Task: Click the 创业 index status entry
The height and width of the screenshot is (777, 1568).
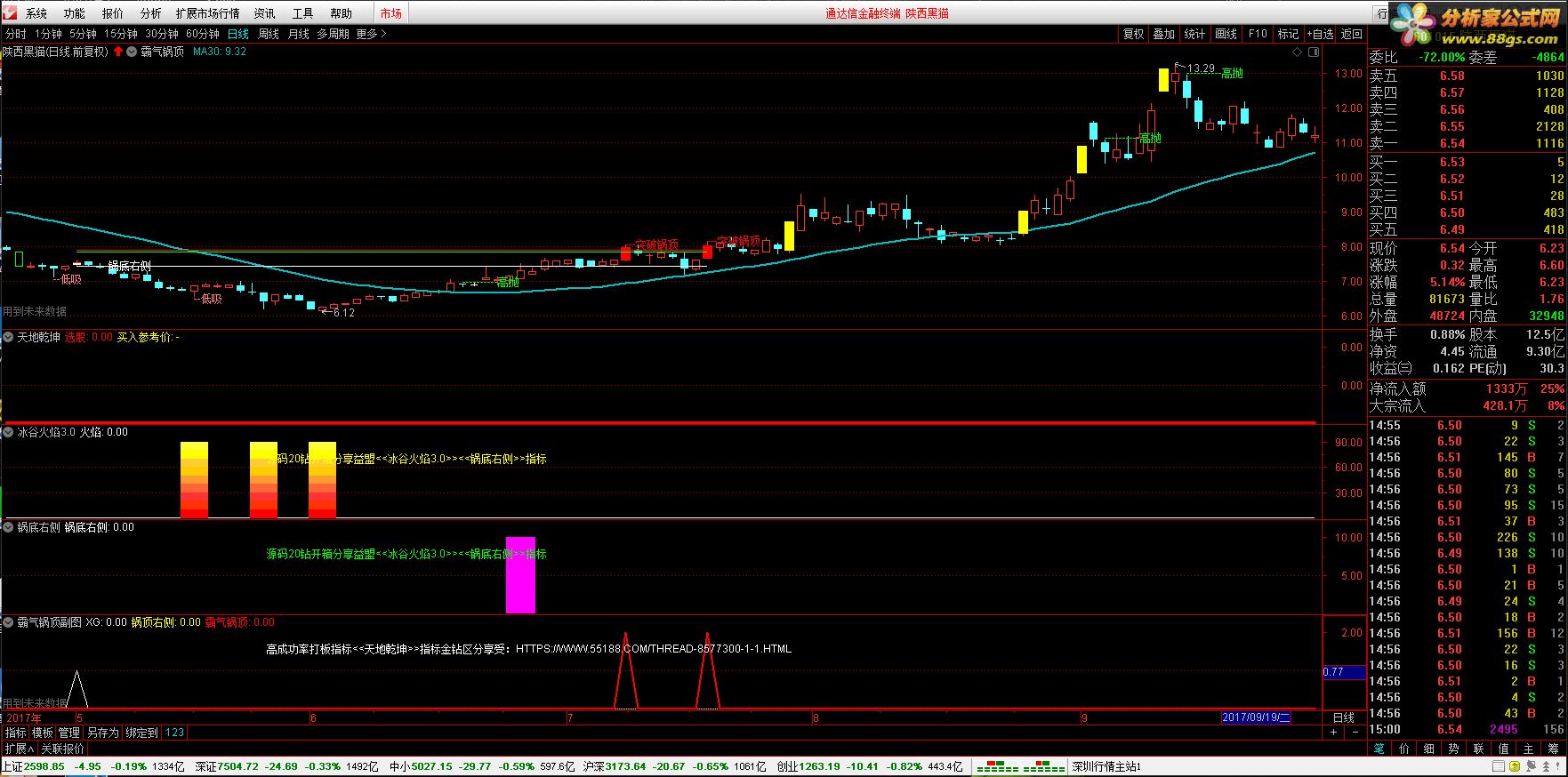Action: click(871, 766)
